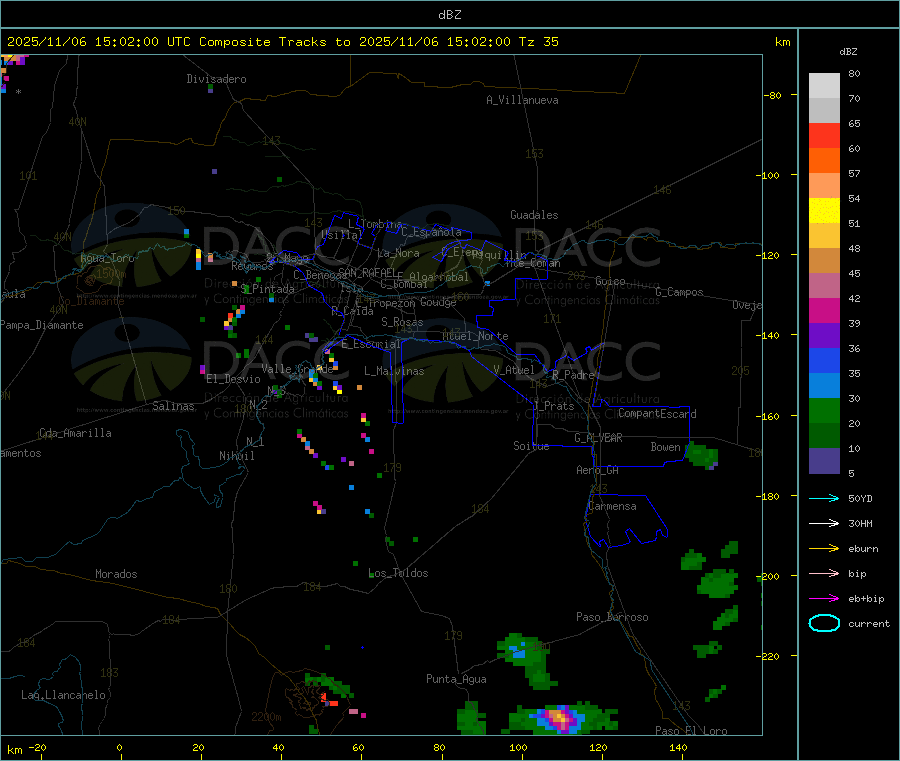This screenshot has width=900, height=761.
Task: Click the cyan 'current' ellipse legend symbol
Action: 824,623
